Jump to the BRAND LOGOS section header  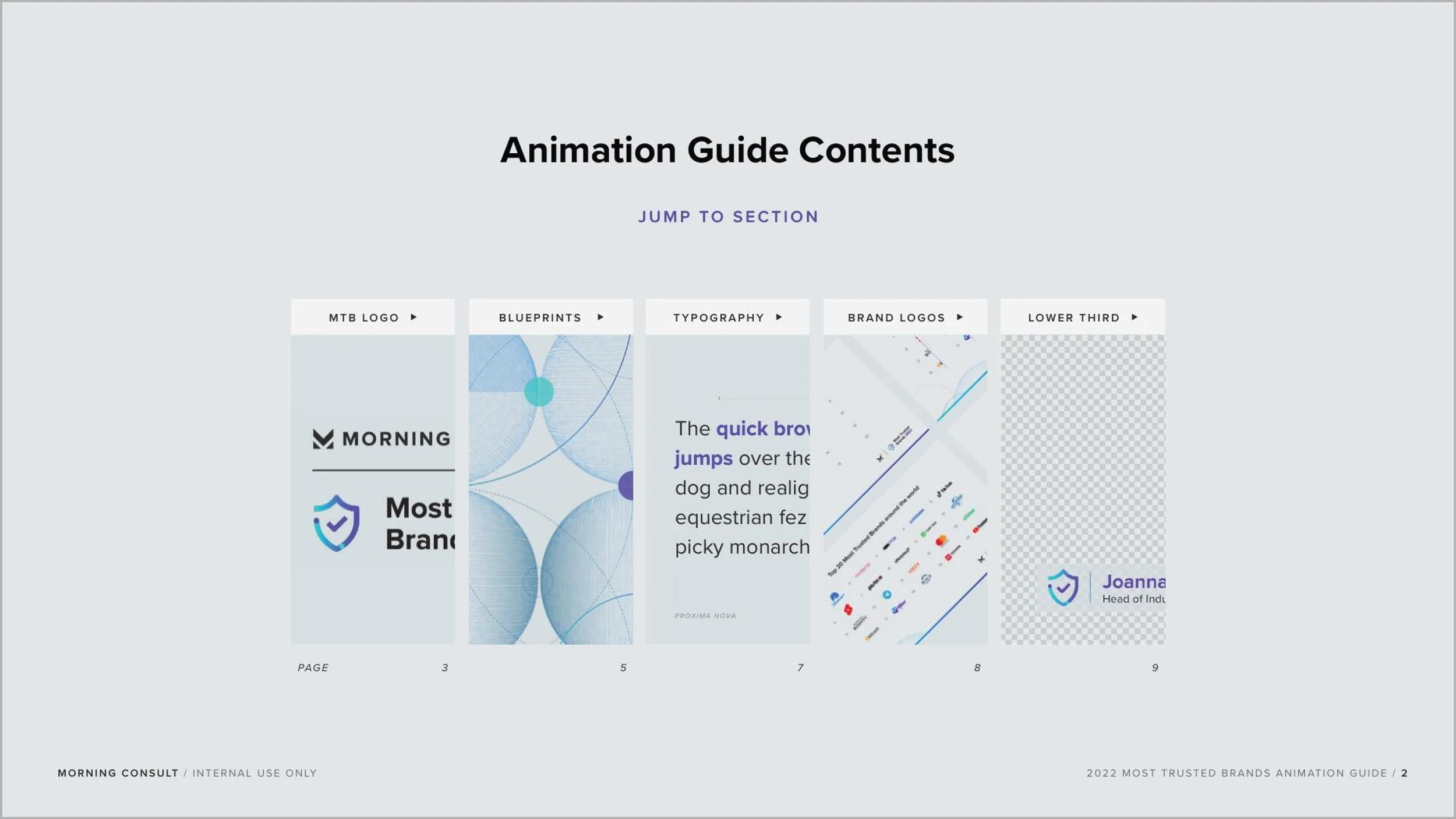coord(896,317)
